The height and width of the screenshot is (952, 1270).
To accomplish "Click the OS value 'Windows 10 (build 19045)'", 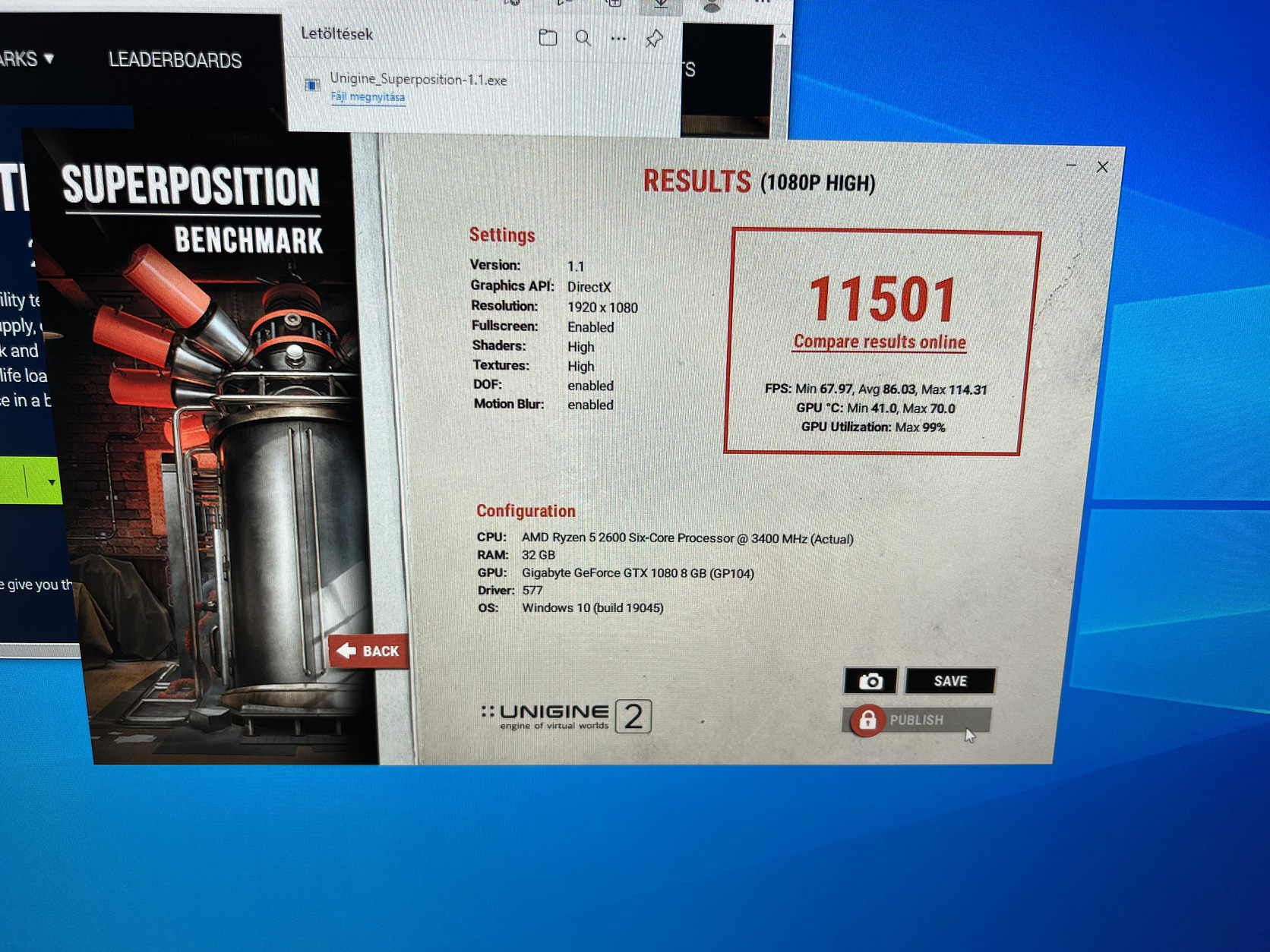I will point(592,608).
